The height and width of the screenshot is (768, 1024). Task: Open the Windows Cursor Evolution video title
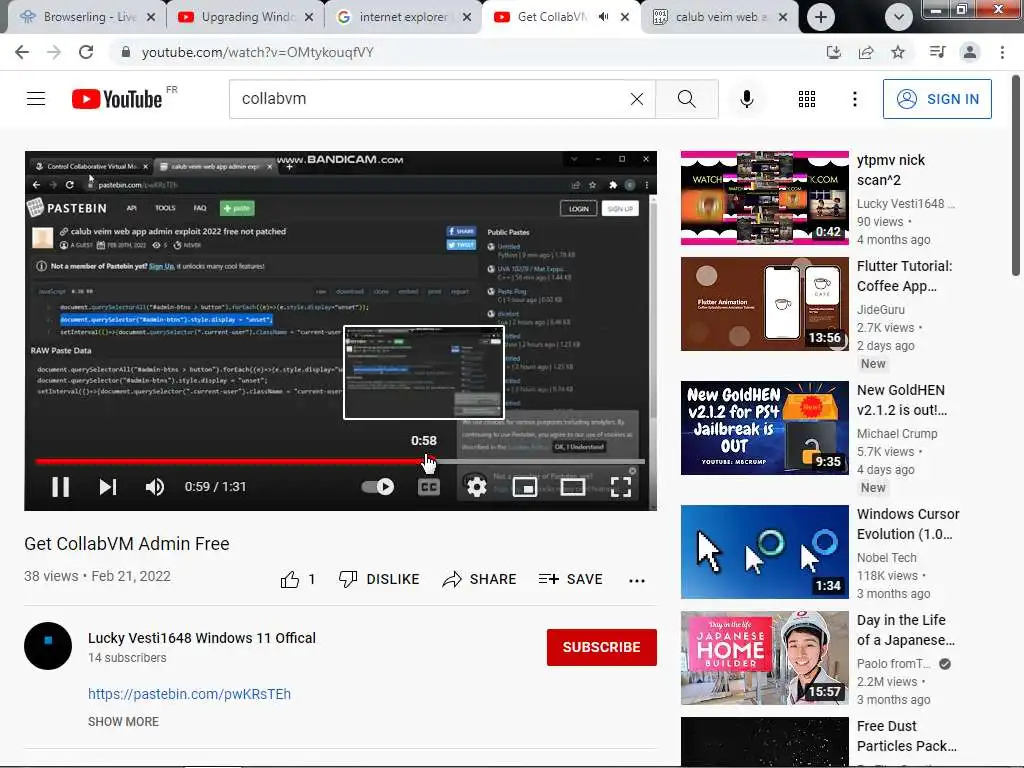point(908,524)
